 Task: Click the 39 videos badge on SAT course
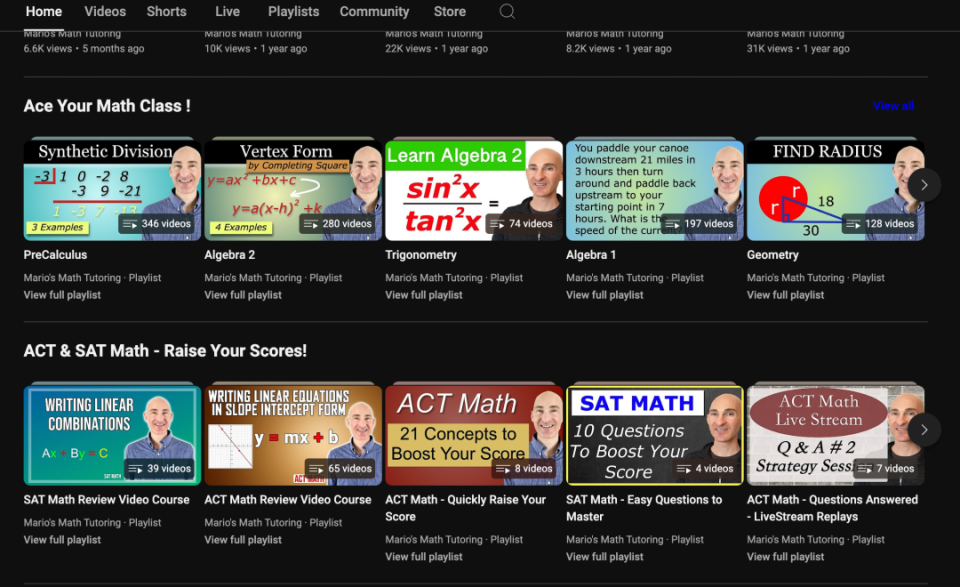160,469
